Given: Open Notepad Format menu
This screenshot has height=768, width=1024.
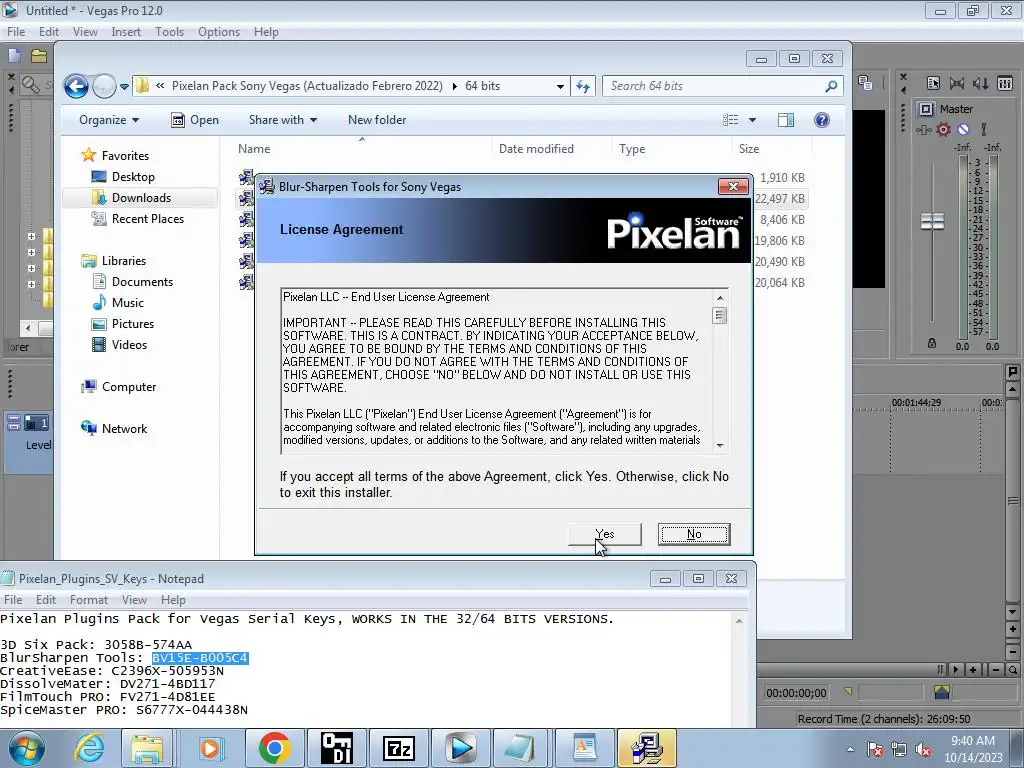Looking at the screenshot, I should coord(88,600).
